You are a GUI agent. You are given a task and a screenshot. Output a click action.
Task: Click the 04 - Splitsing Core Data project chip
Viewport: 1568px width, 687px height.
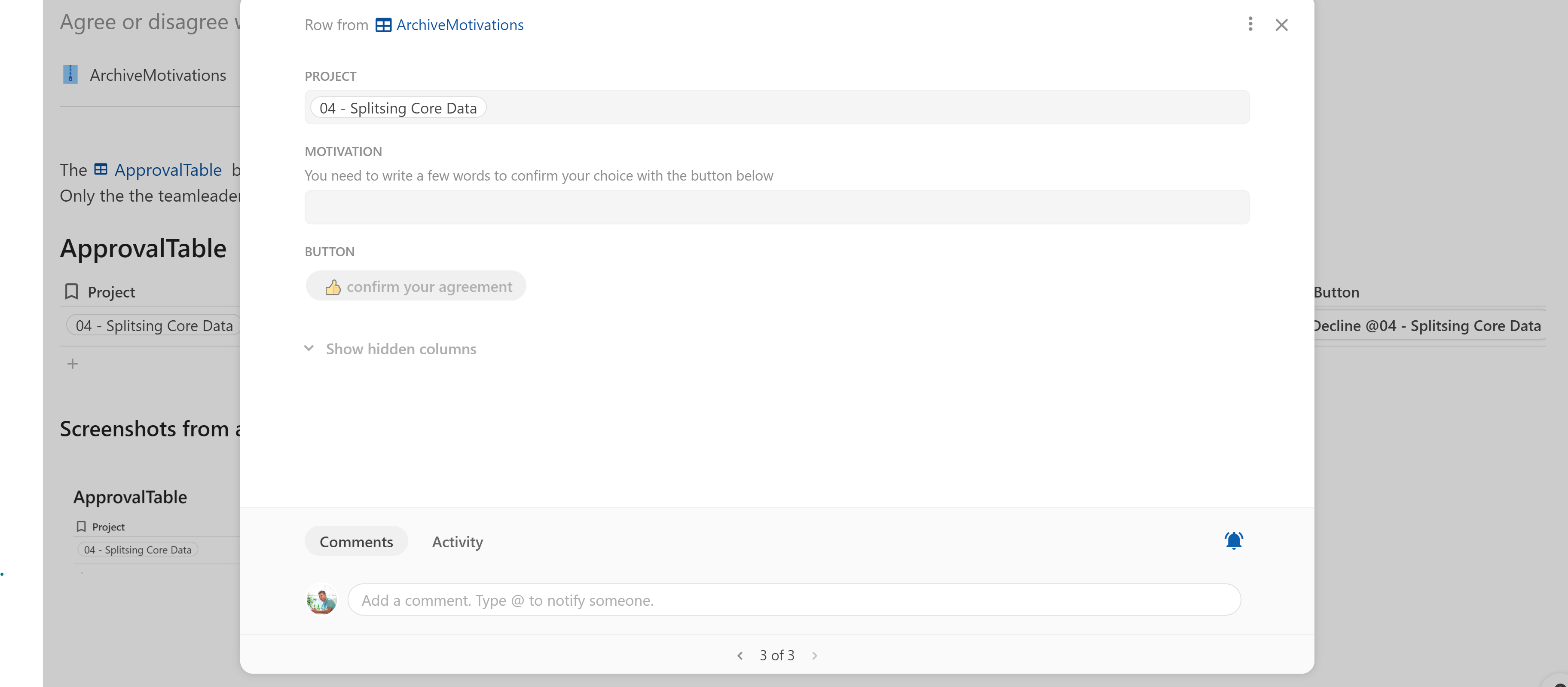[x=398, y=108]
